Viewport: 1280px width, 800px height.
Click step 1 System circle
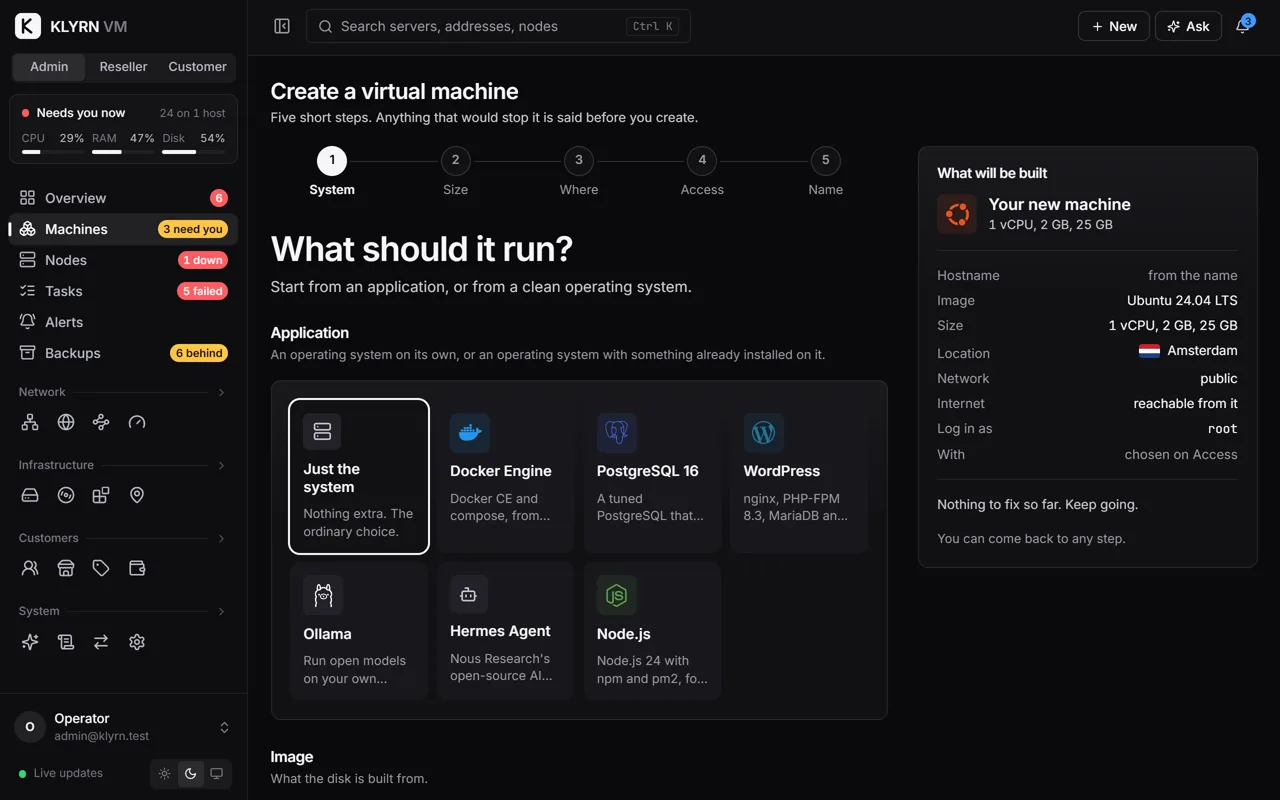(332, 160)
